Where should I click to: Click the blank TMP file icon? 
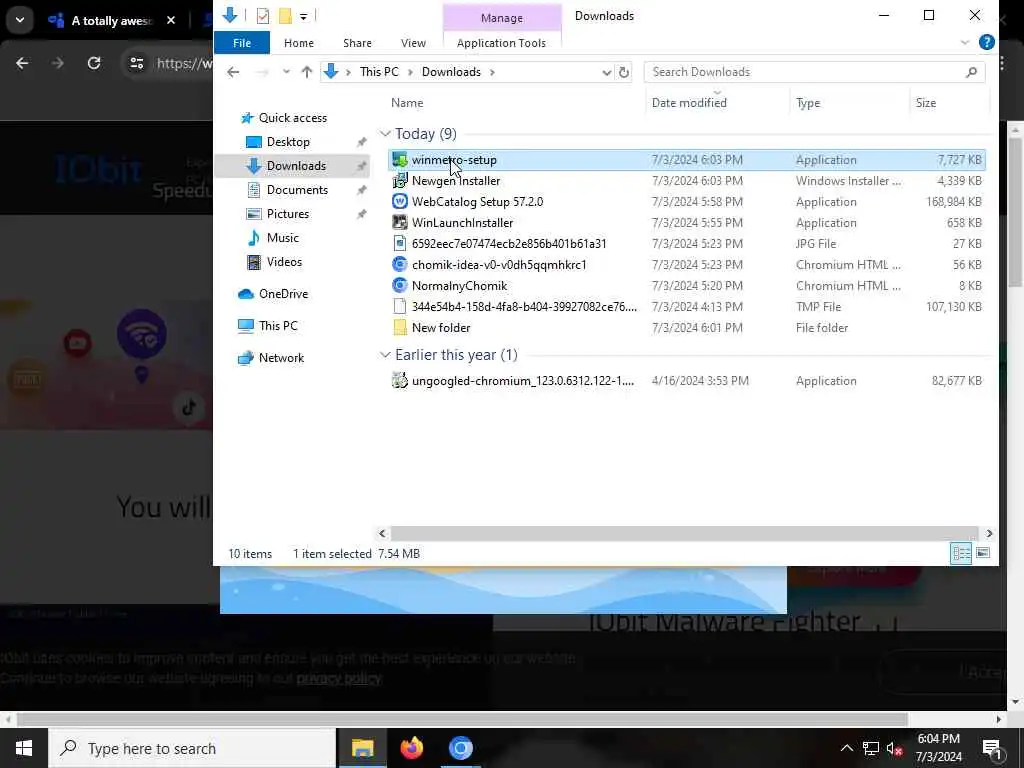click(x=400, y=306)
